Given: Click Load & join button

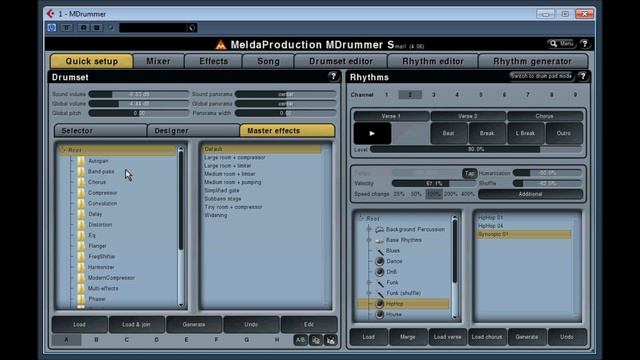Looking at the screenshot, I should [x=137, y=324].
